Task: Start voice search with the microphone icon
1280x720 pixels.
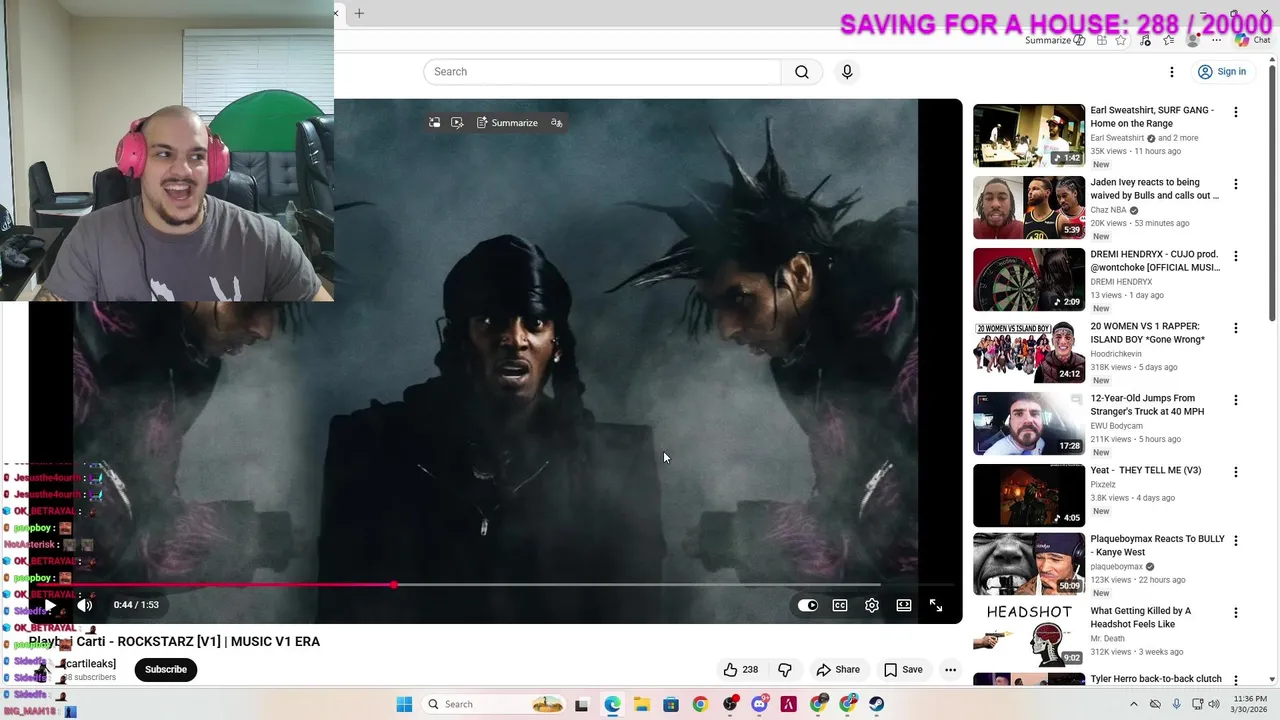Action: tap(847, 72)
